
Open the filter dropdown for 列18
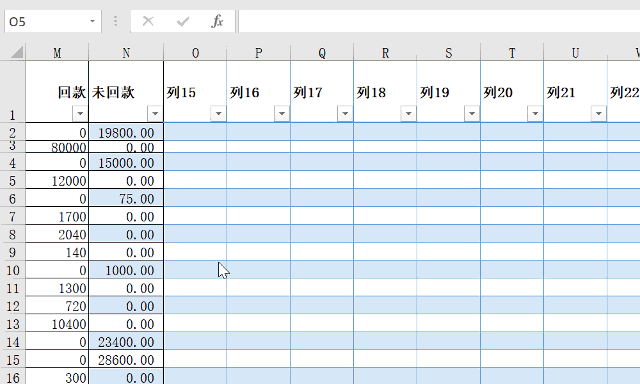409,113
